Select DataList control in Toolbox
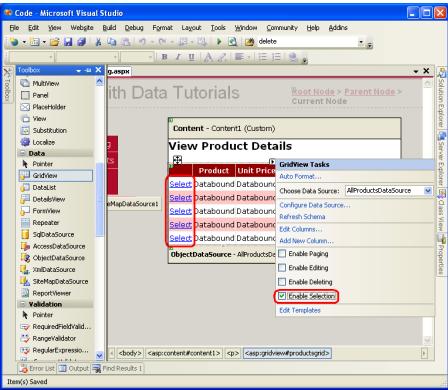This screenshot has height=390, width=448. tap(44, 187)
